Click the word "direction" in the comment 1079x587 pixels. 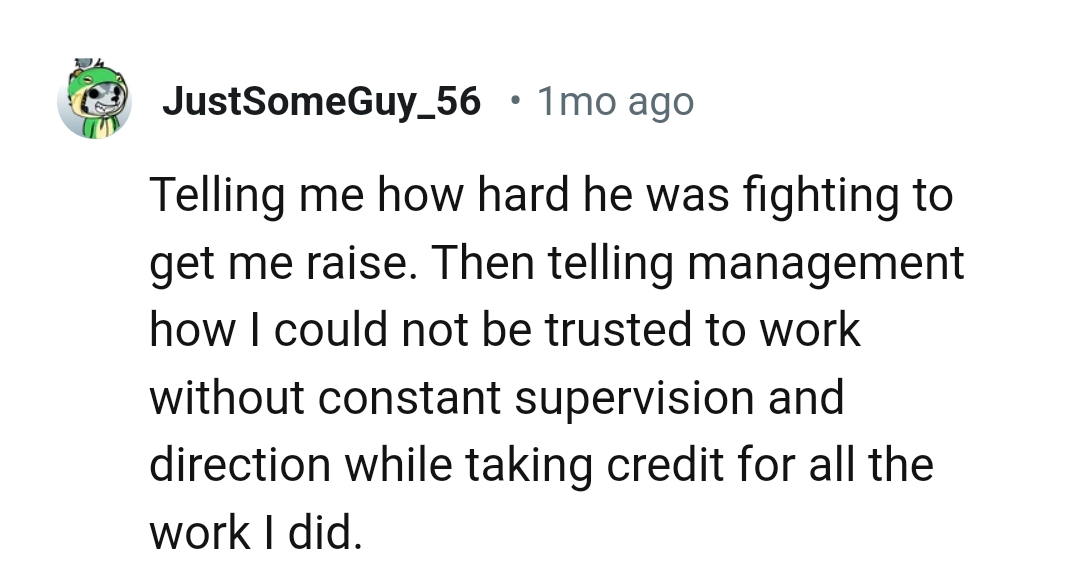coord(240,466)
